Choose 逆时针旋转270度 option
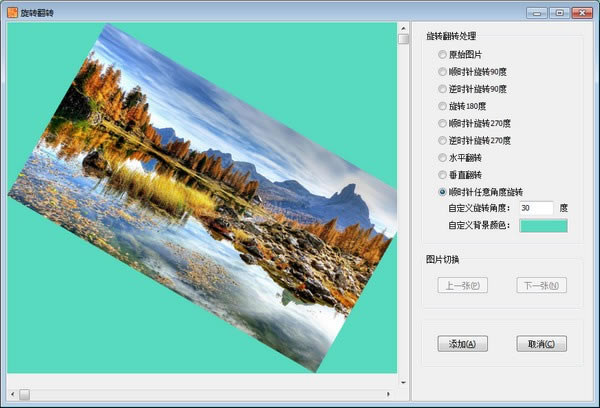This screenshot has width=600, height=408. click(x=443, y=140)
